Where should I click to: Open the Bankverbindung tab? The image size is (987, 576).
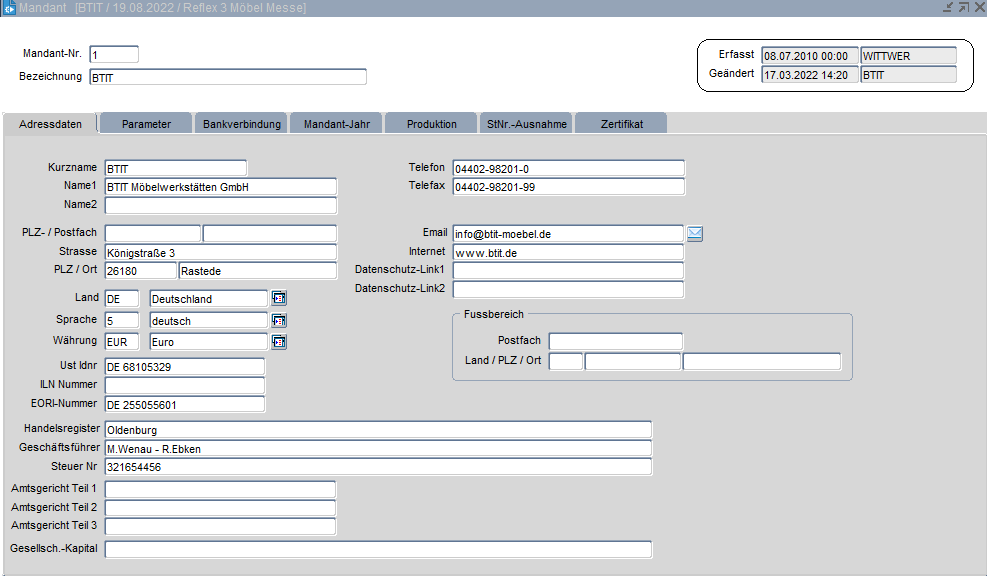pyautogui.click(x=241, y=124)
